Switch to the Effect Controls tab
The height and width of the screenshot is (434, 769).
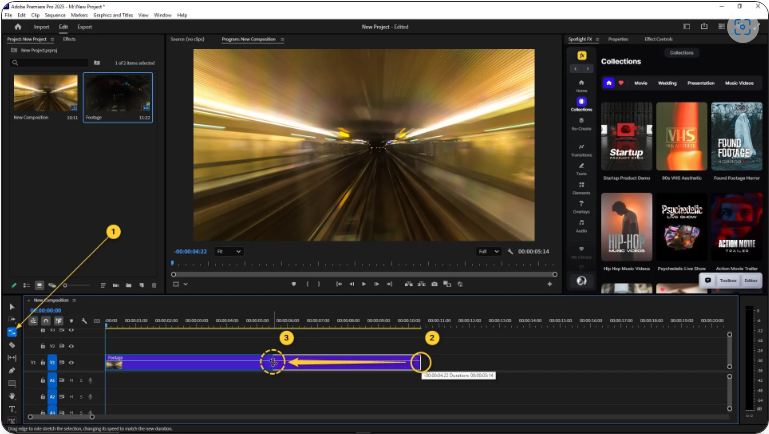point(658,39)
